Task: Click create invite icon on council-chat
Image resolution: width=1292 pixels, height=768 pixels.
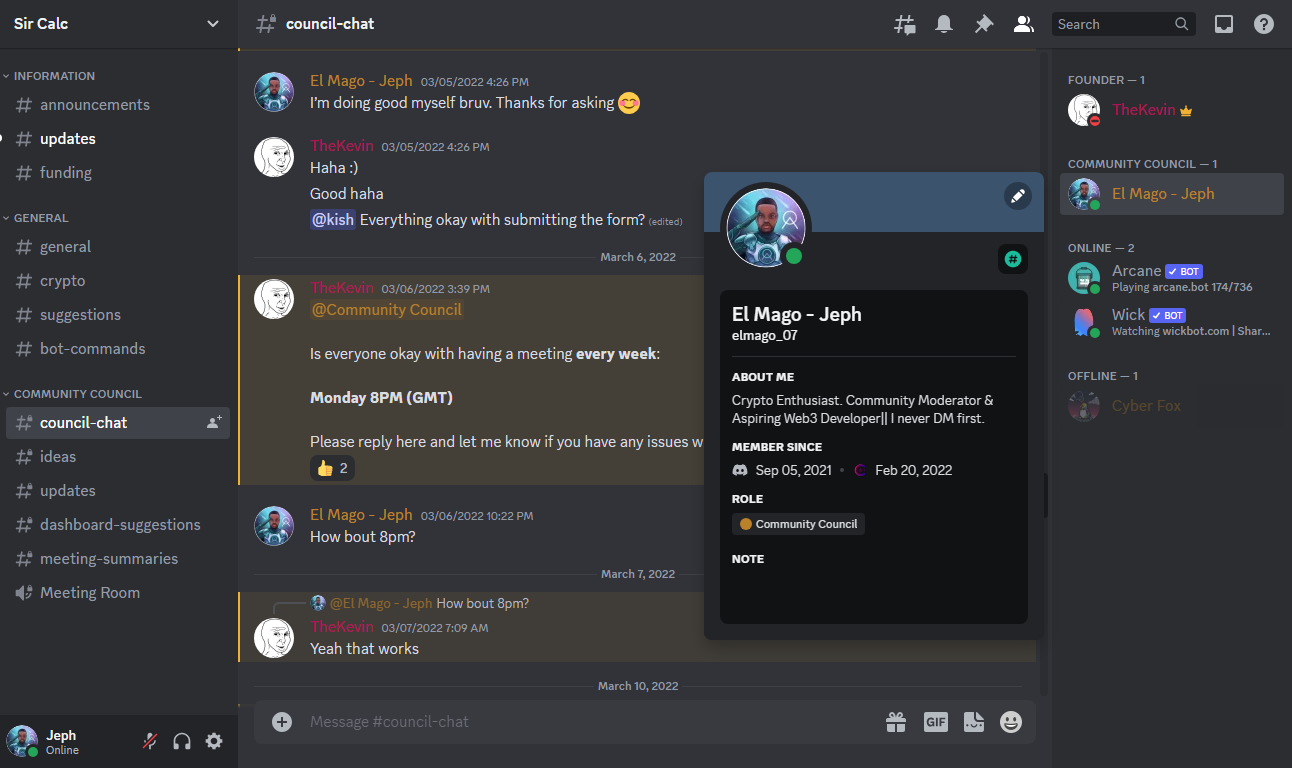Action: (x=214, y=423)
